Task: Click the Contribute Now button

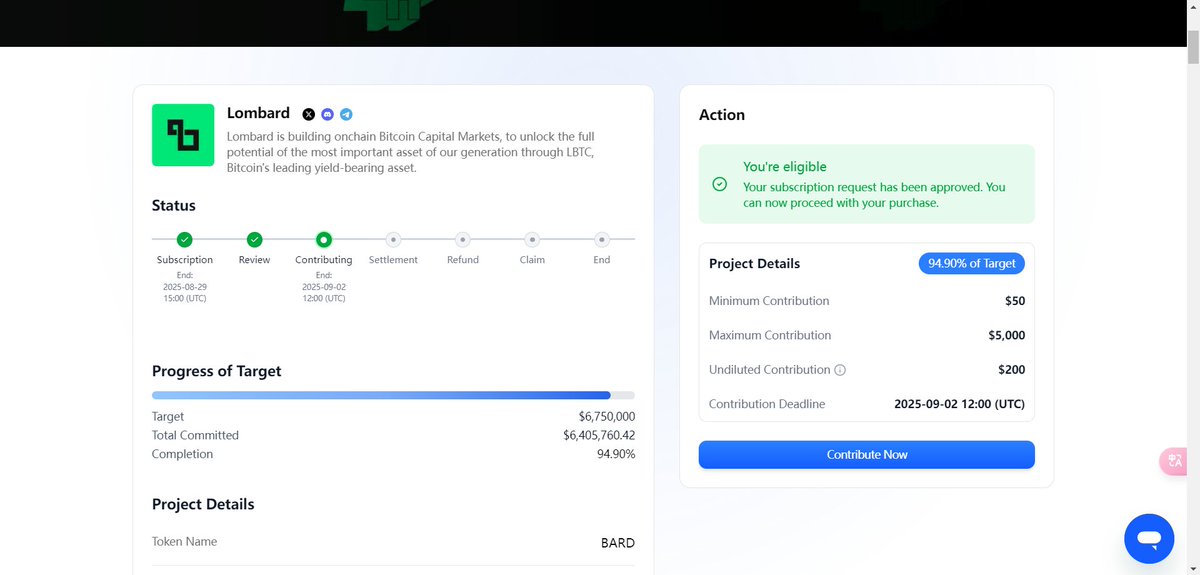Action: coord(867,454)
